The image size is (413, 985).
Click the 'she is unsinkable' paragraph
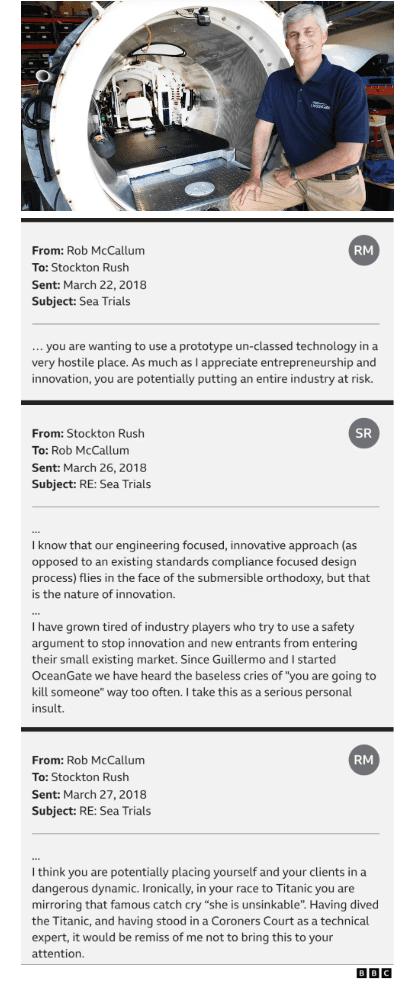tap(200, 913)
